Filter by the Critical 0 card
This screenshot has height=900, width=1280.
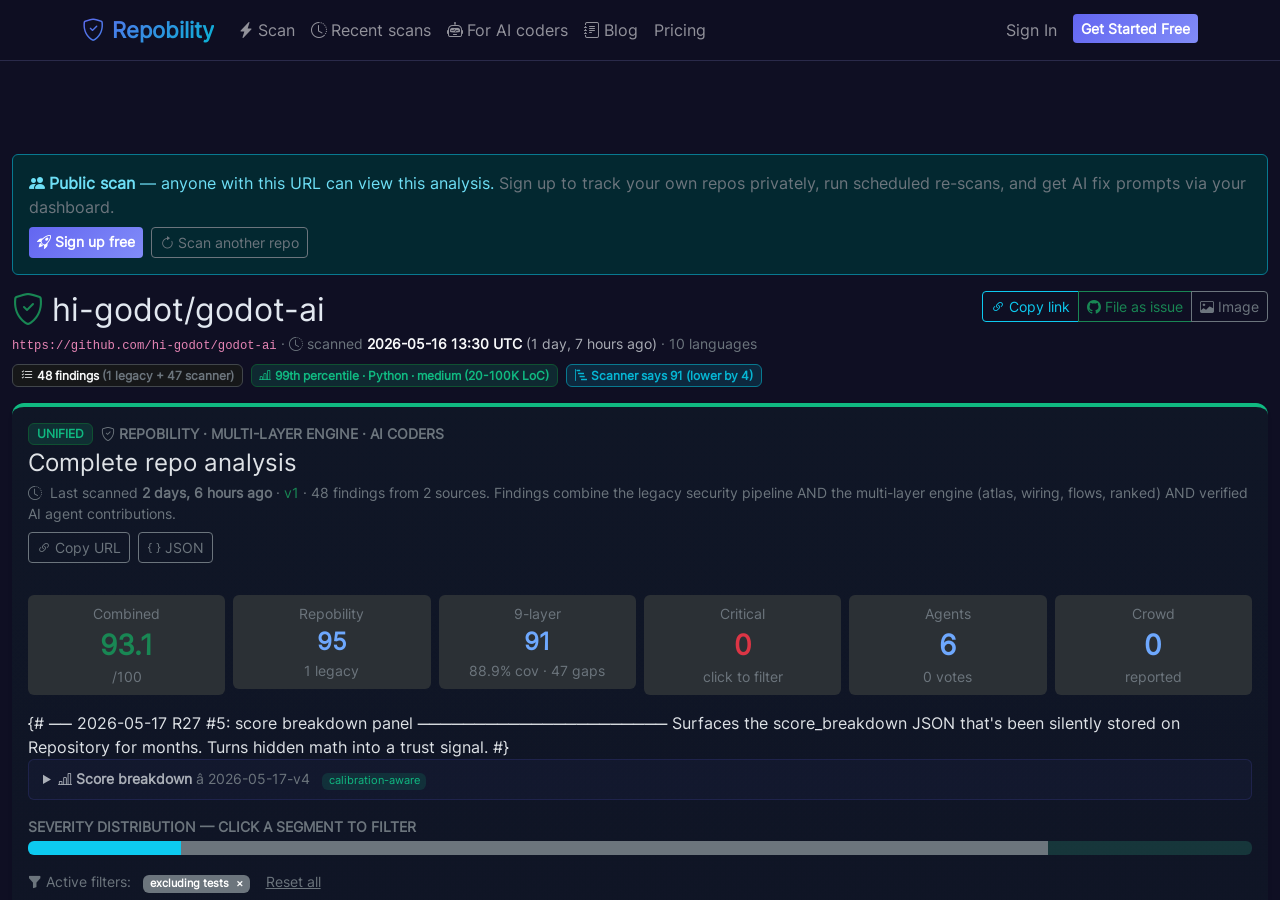742,645
